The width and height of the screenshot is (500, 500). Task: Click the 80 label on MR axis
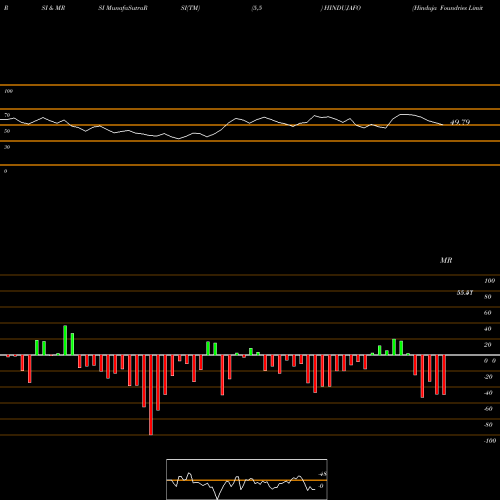(488, 297)
